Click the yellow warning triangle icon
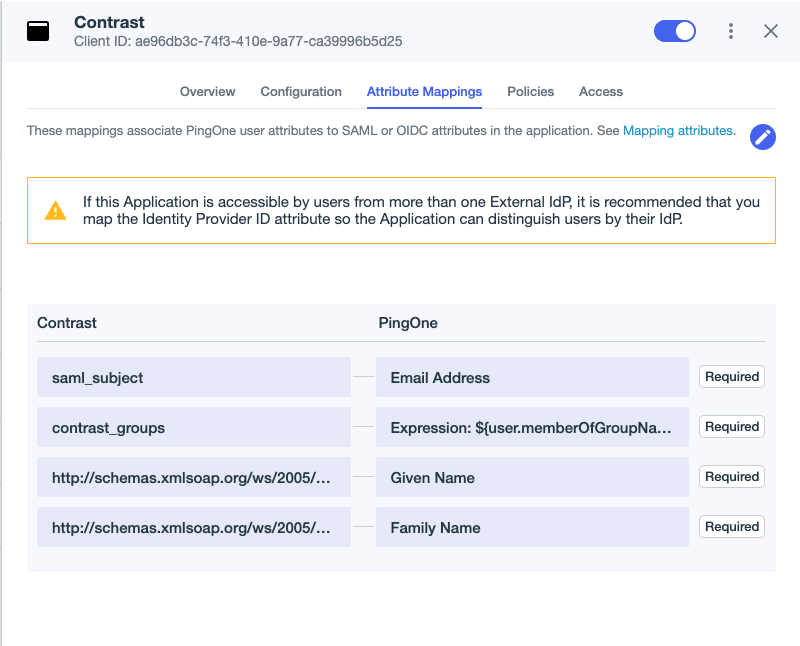 pyautogui.click(x=56, y=211)
